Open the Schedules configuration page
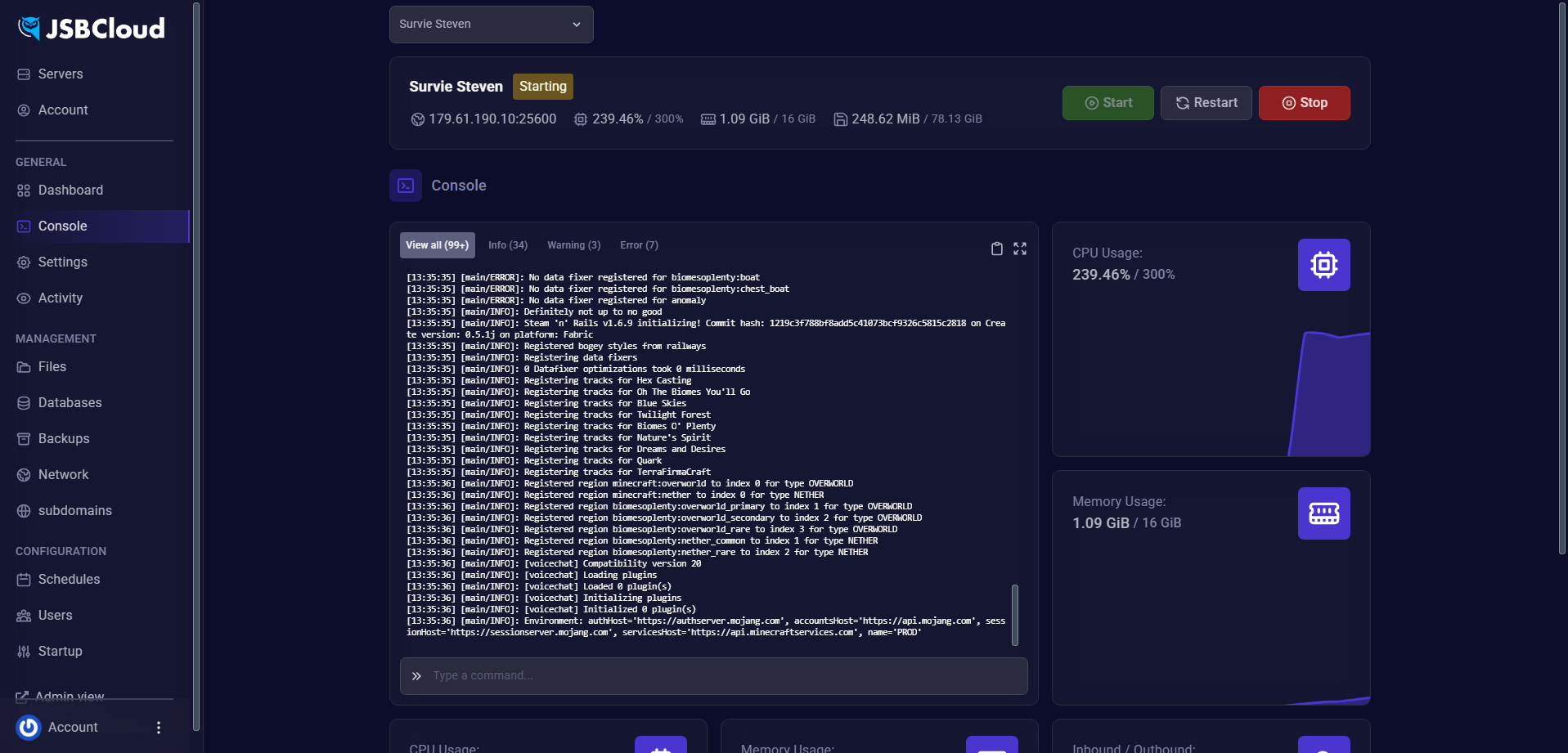Viewport: 1568px width, 753px height. click(69, 580)
